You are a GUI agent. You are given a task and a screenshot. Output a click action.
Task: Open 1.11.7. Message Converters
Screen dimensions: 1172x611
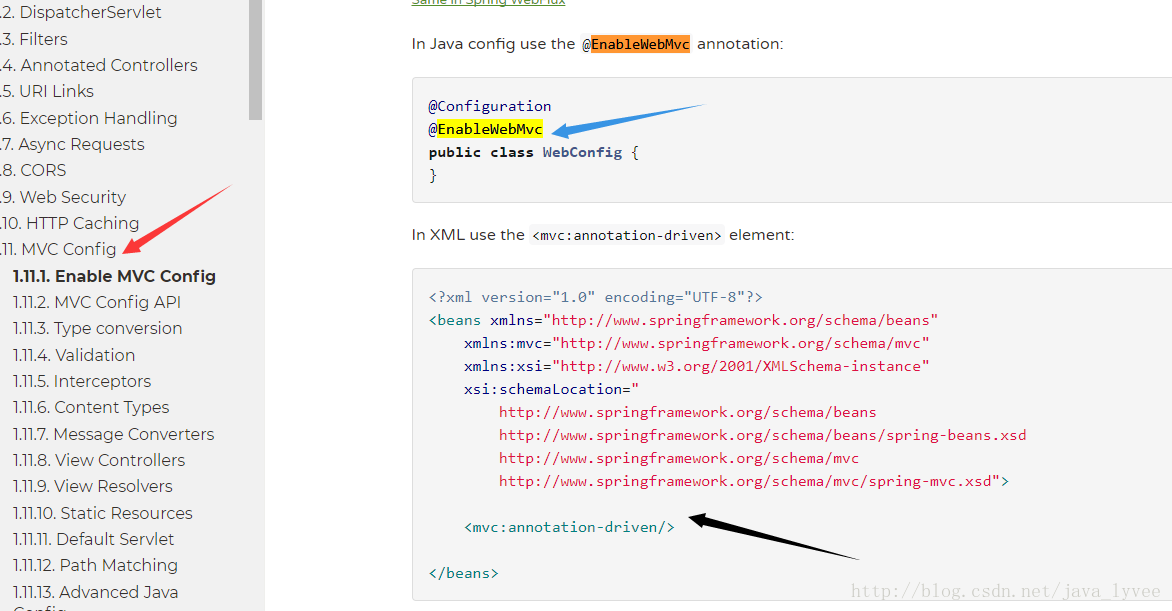pyautogui.click(x=114, y=435)
